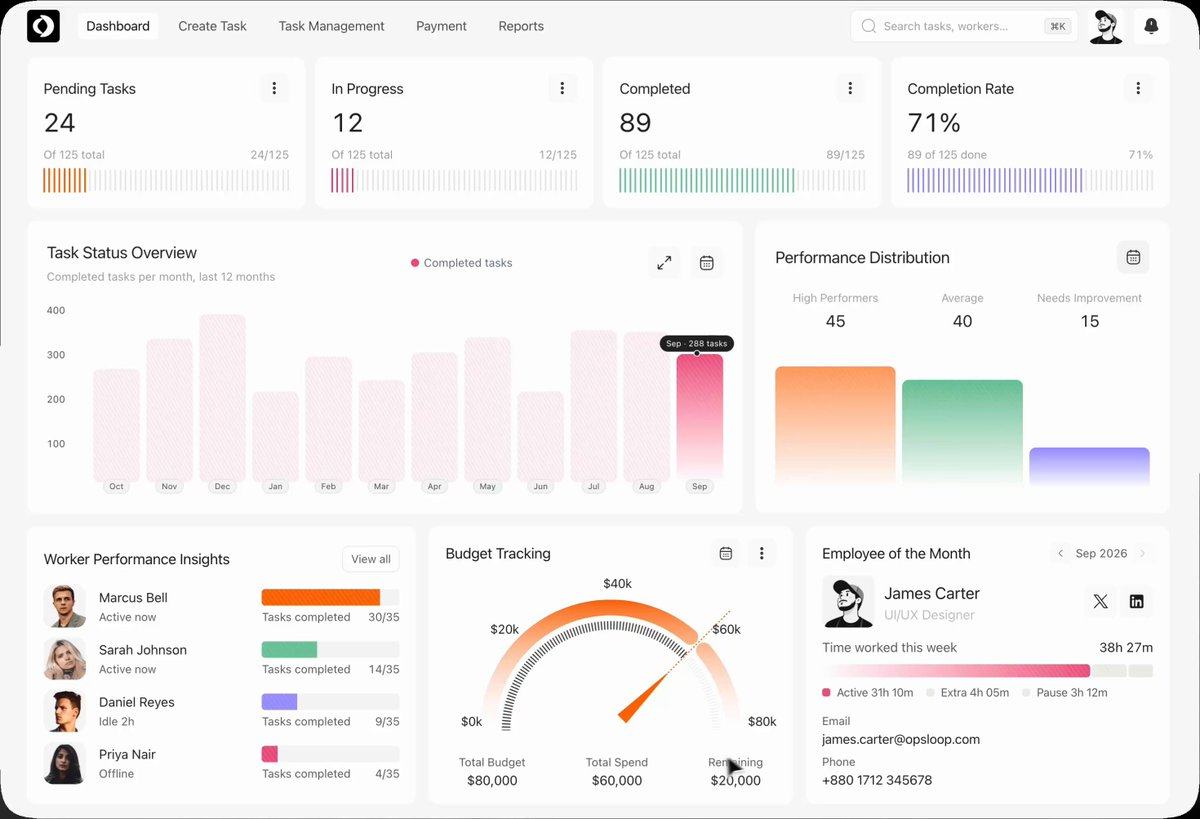Open the user profile avatar menu
Screen dimensions: 1200x819
coord(1106,26)
